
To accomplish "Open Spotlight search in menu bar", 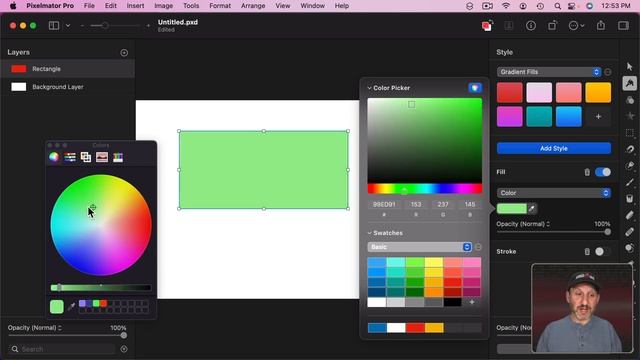I will pos(557,6).
